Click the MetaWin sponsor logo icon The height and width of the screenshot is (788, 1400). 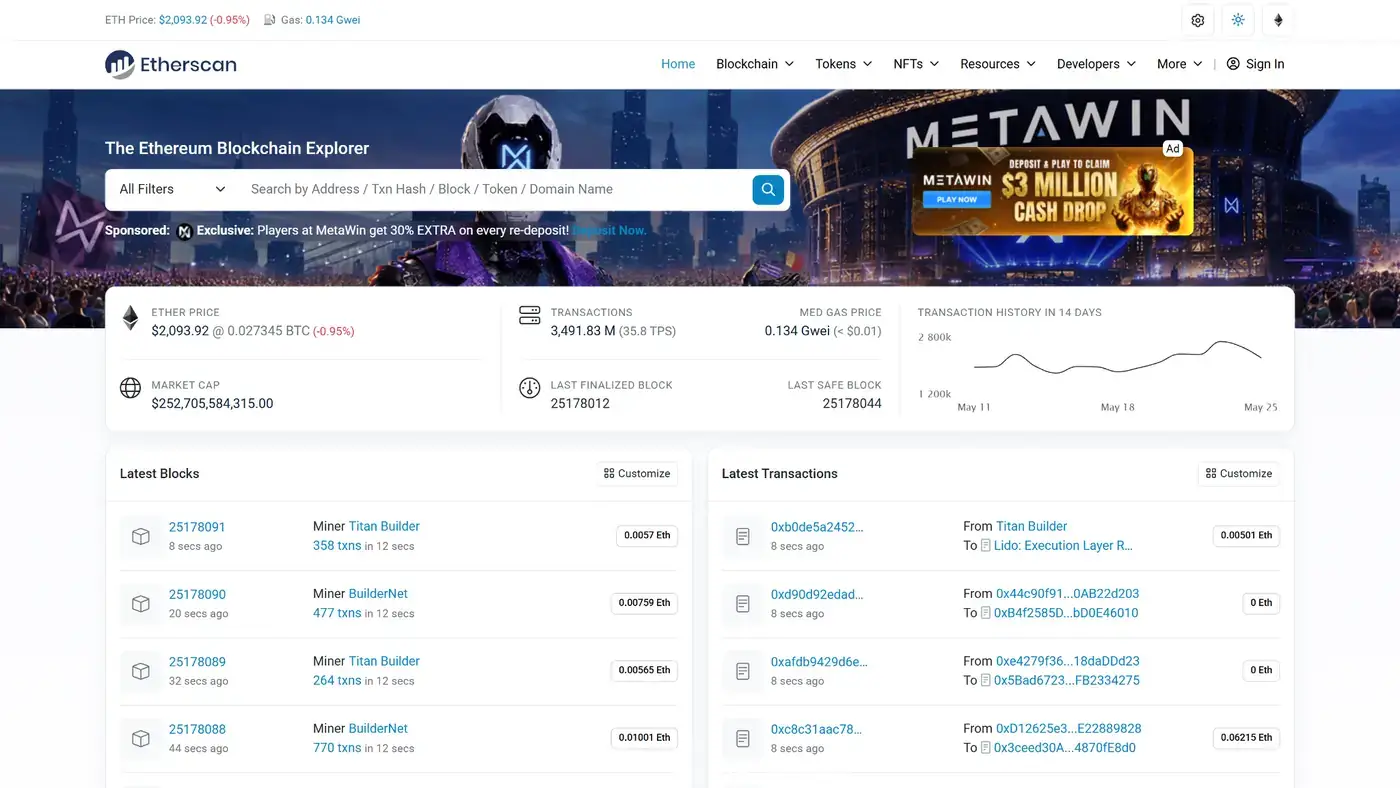tap(184, 231)
